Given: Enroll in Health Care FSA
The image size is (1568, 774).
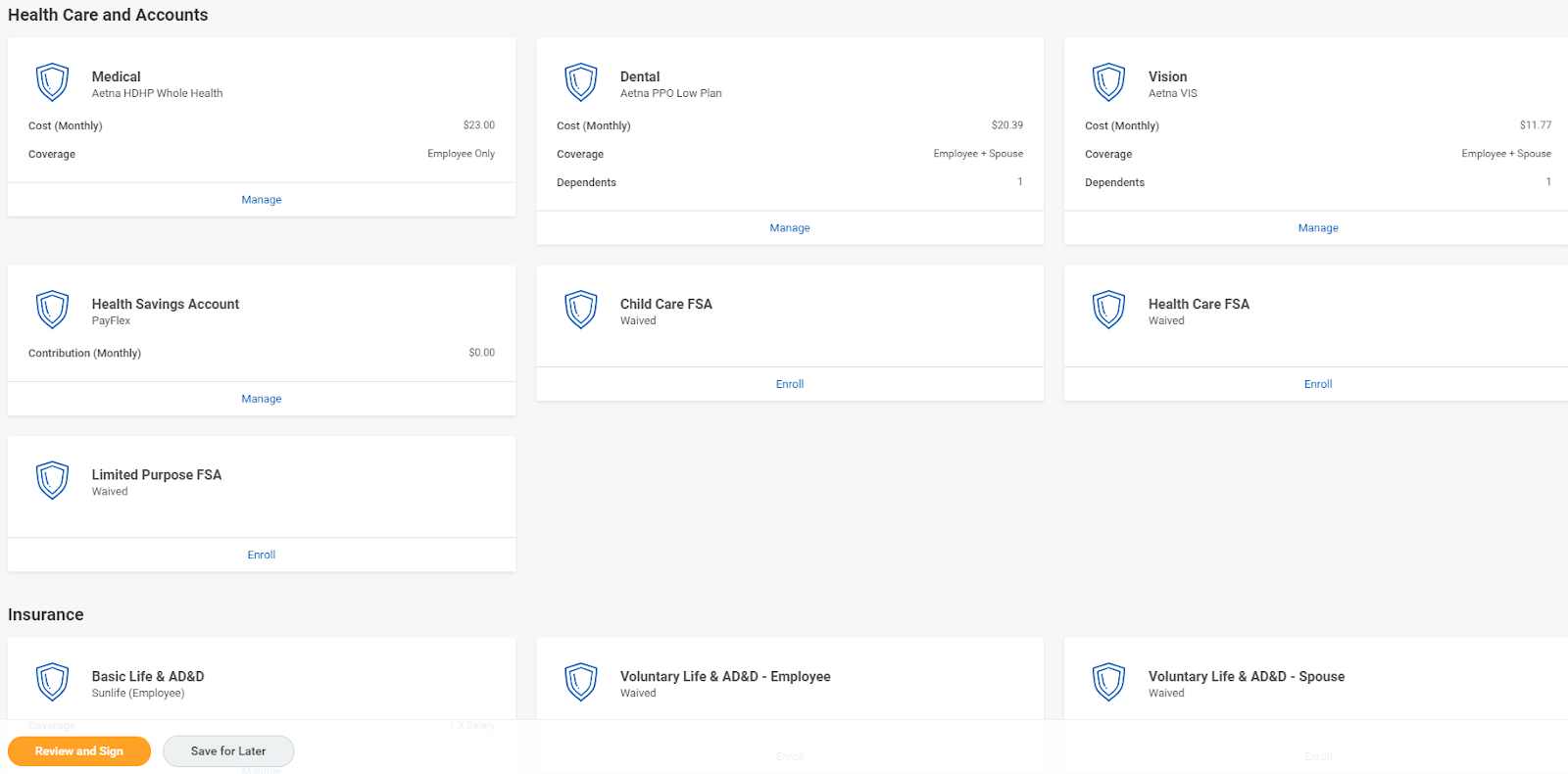Looking at the screenshot, I should point(1318,384).
